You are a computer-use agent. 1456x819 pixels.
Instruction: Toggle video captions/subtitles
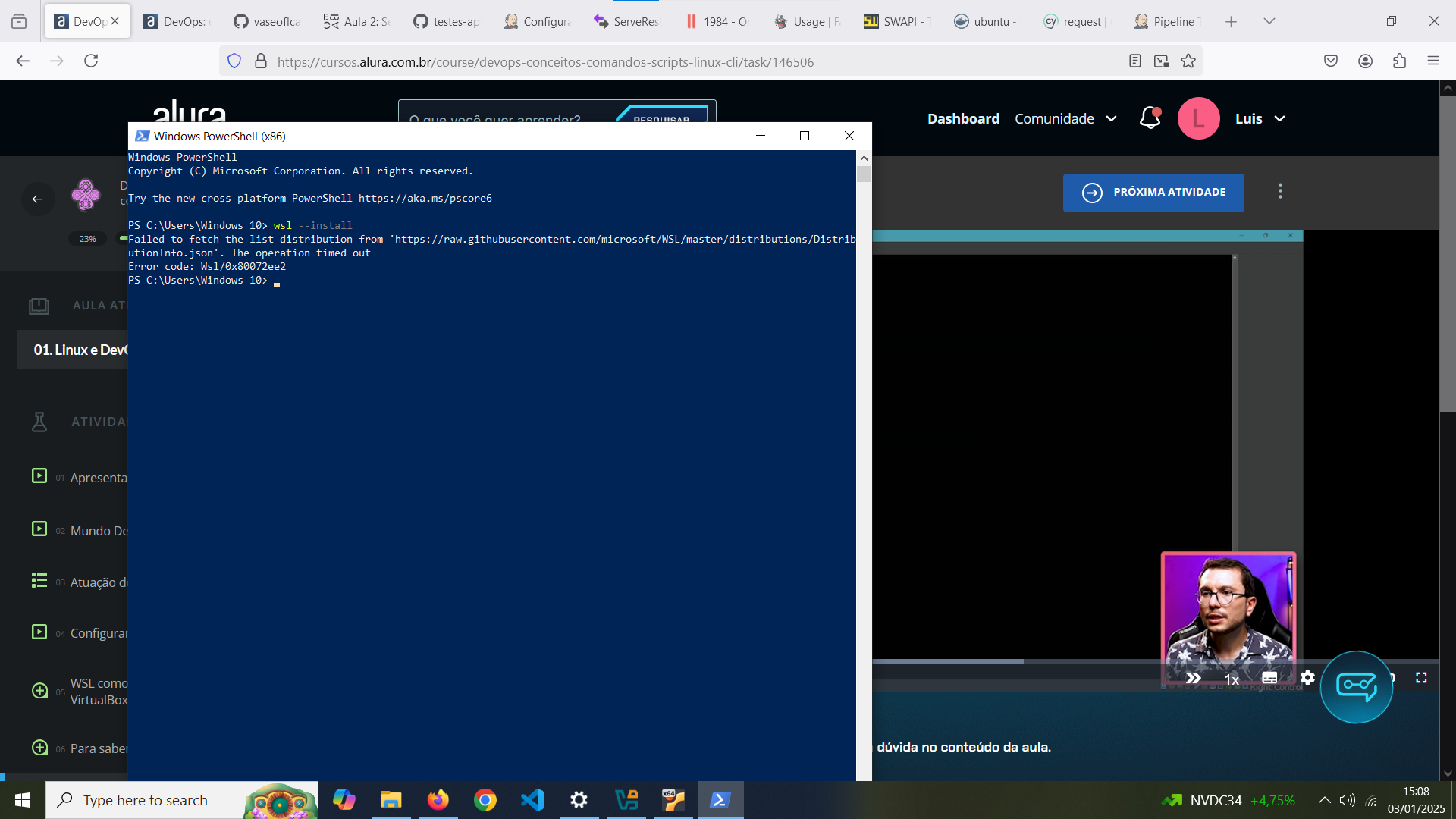(x=1269, y=678)
